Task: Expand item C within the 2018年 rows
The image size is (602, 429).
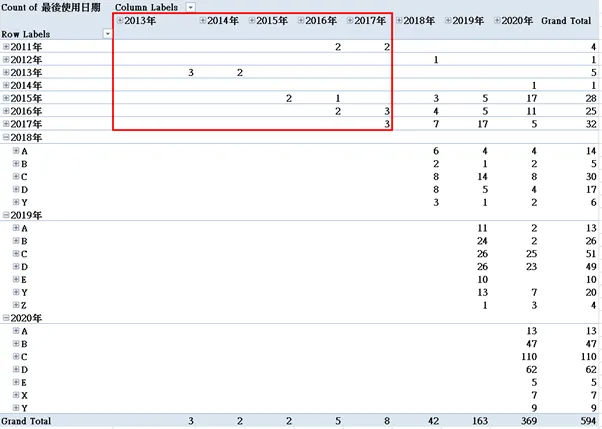Action: tap(16, 176)
